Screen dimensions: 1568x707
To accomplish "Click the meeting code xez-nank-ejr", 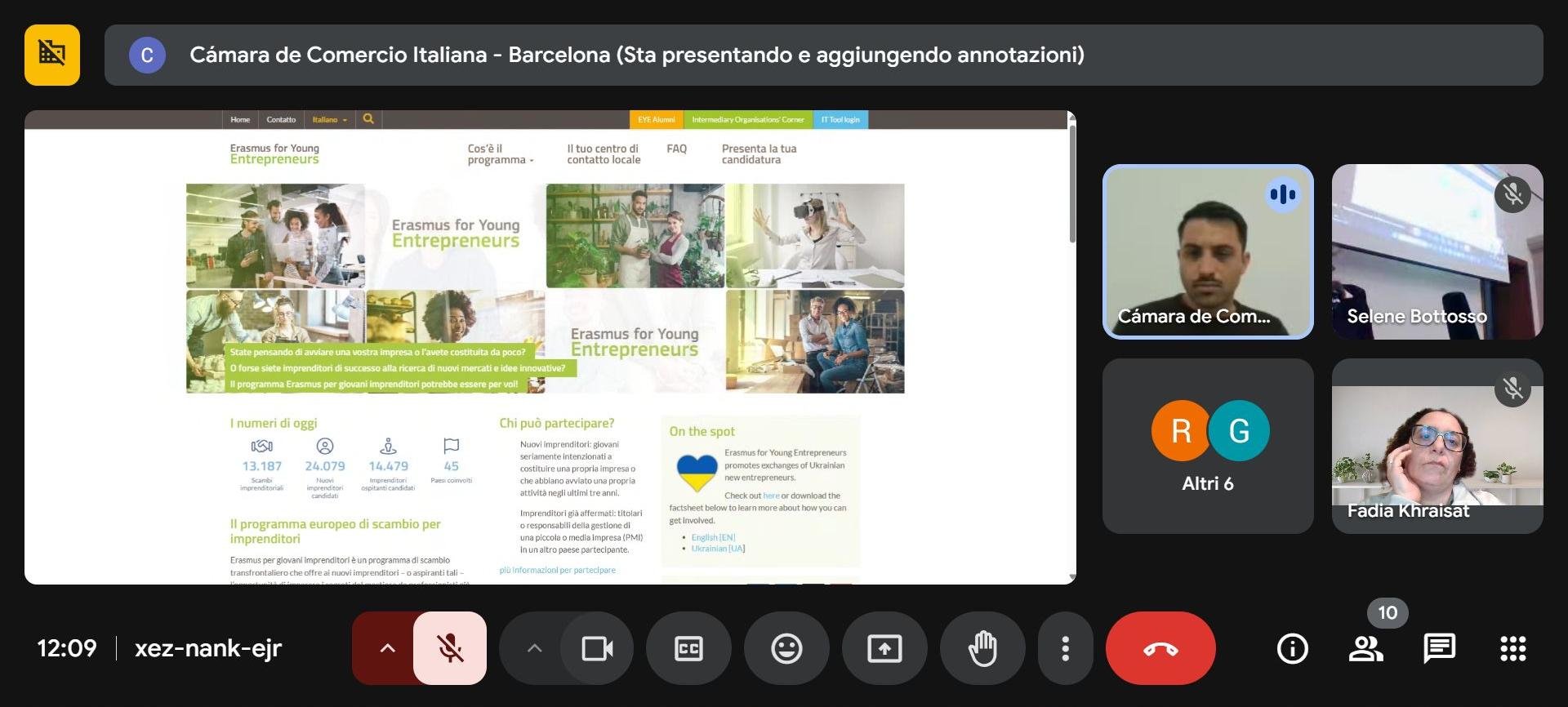I will (x=207, y=648).
